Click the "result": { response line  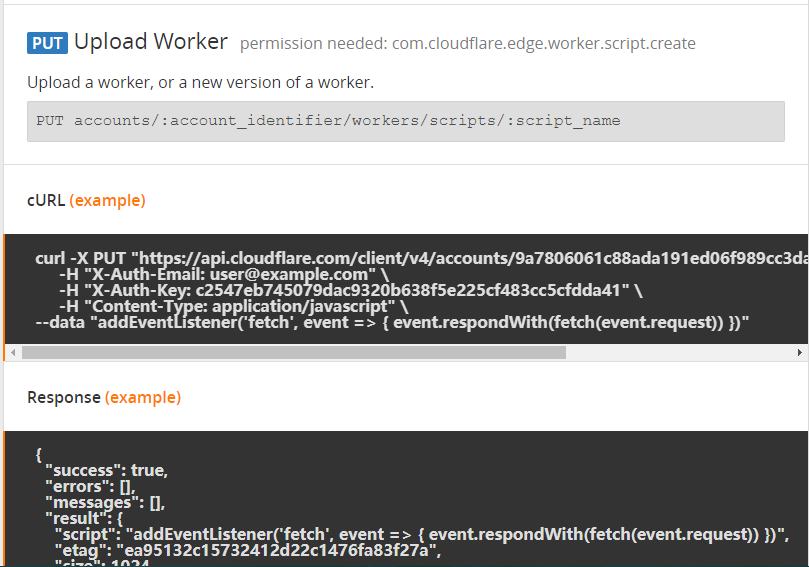coord(84,519)
